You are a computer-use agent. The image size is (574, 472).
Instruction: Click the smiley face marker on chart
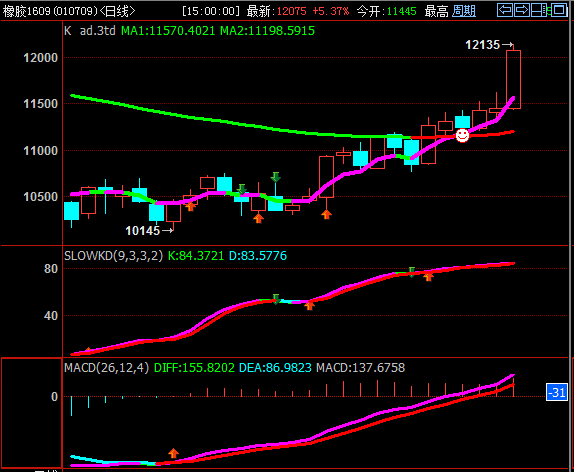click(462, 135)
